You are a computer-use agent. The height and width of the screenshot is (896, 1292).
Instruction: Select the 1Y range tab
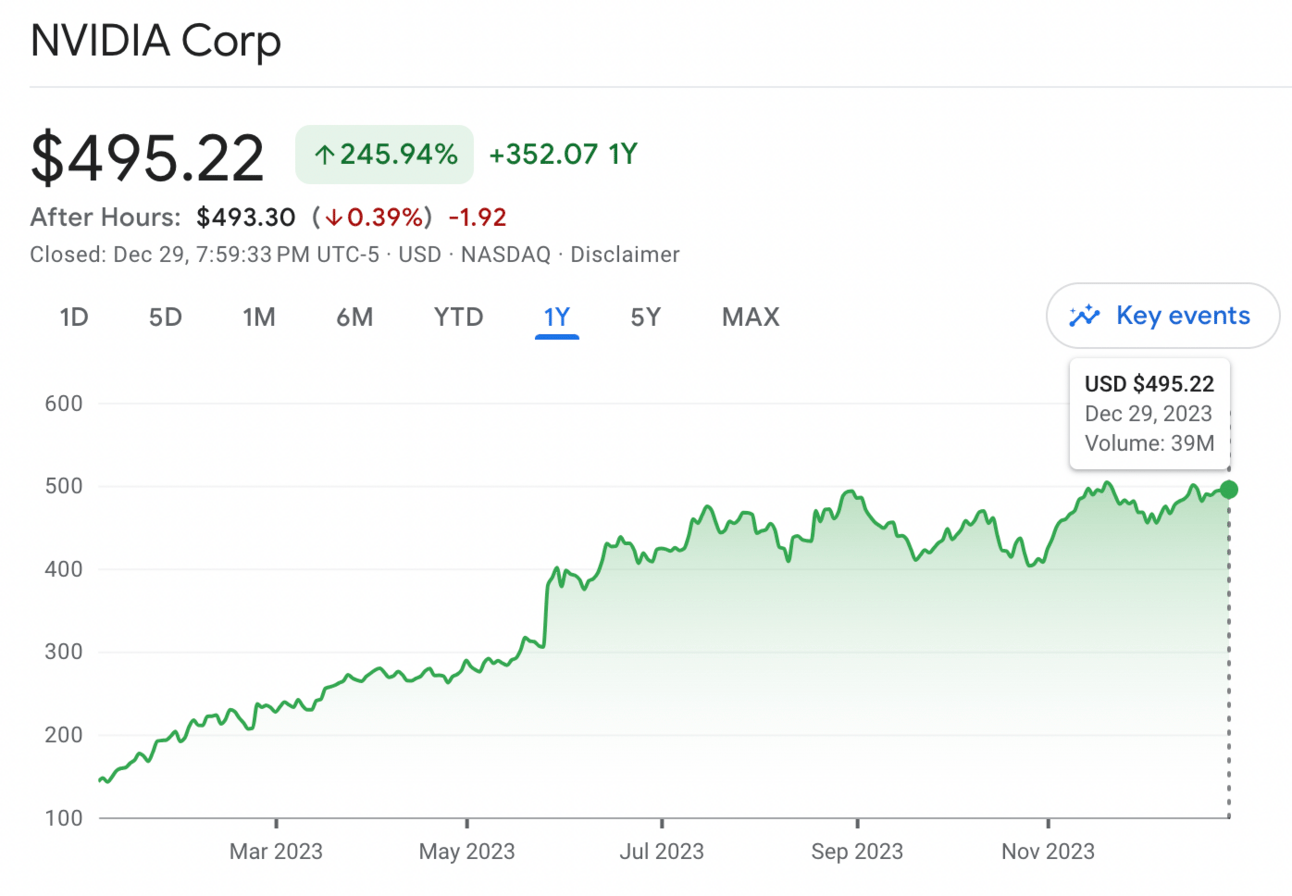[557, 318]
